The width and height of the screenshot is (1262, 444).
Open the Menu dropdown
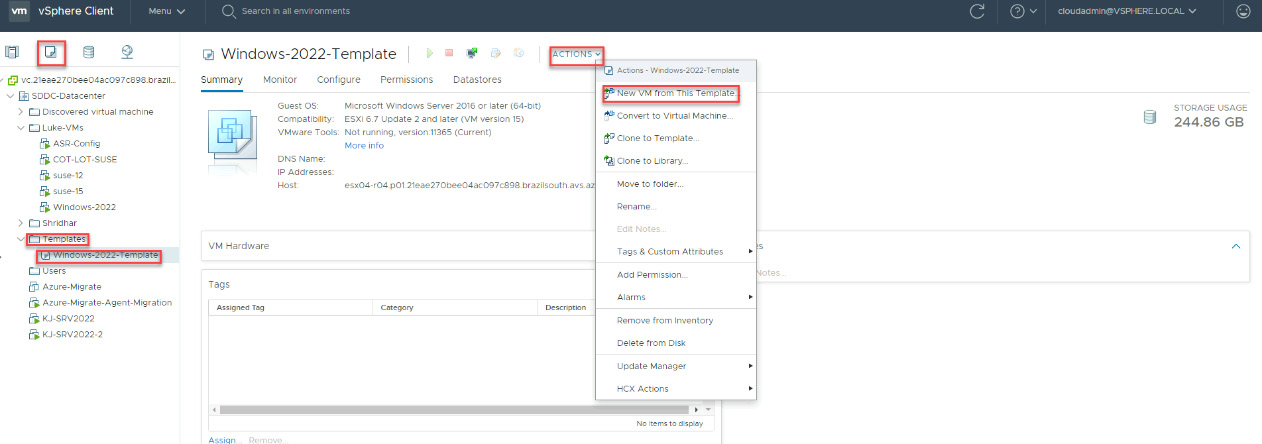[166, 12]
